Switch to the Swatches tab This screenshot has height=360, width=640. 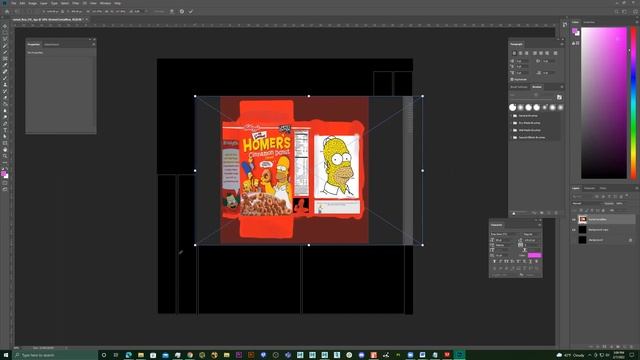point(589,22)
